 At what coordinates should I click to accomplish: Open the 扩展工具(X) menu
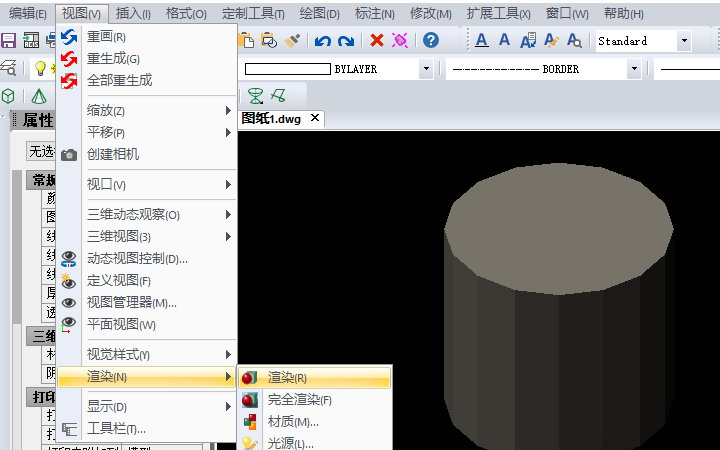coord(499,14)
